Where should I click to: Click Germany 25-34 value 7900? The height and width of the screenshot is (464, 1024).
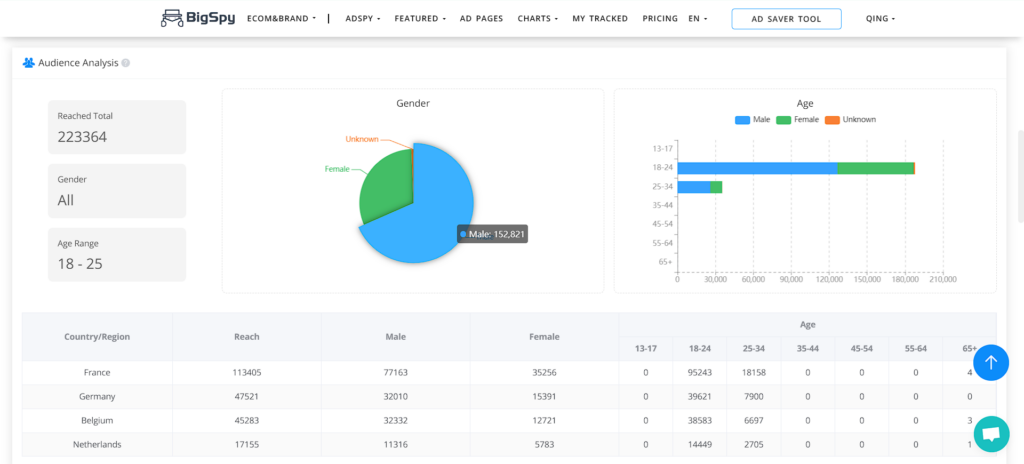754,396
